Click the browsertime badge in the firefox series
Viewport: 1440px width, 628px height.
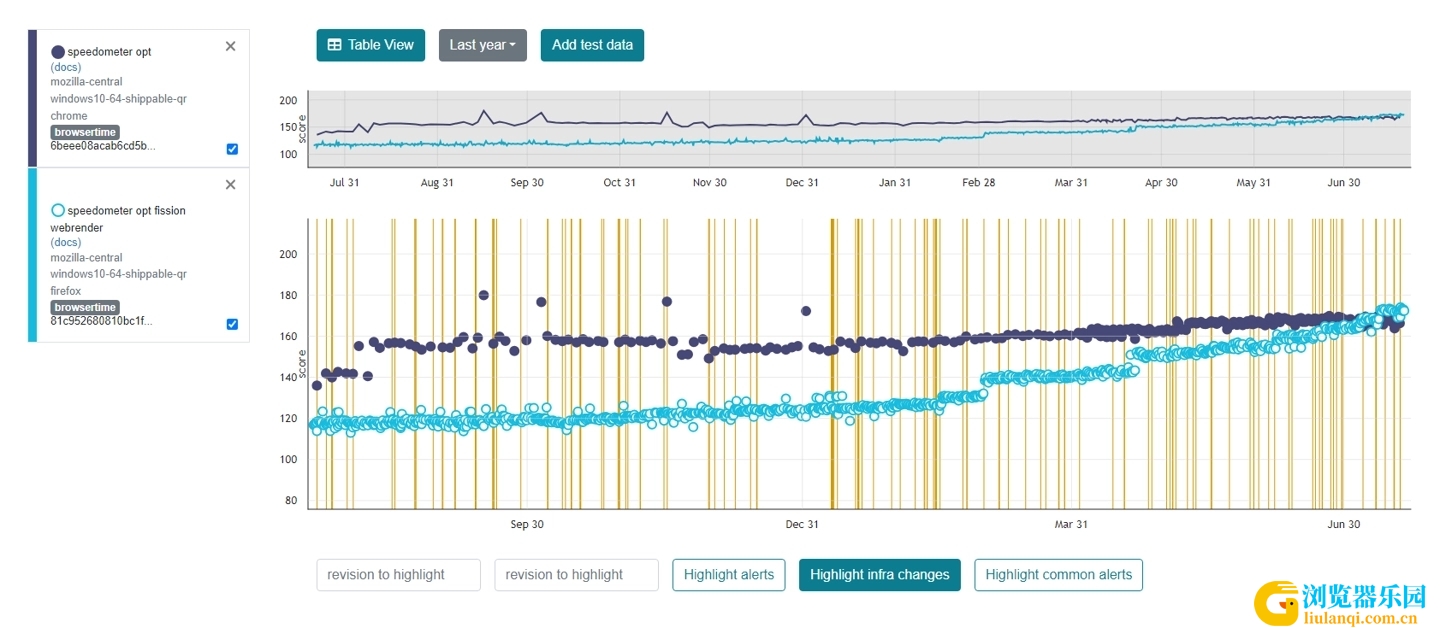(85, 307)
